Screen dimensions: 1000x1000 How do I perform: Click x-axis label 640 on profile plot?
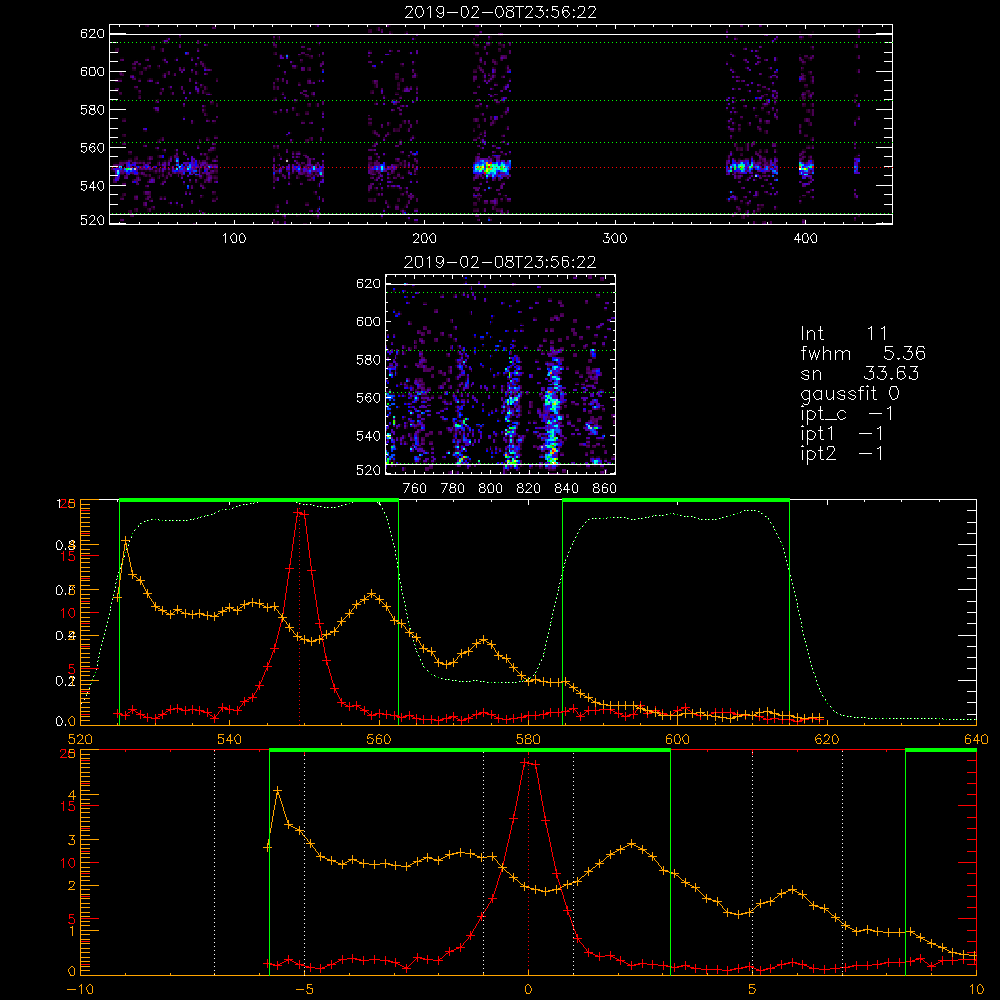(x=976, y=739)
